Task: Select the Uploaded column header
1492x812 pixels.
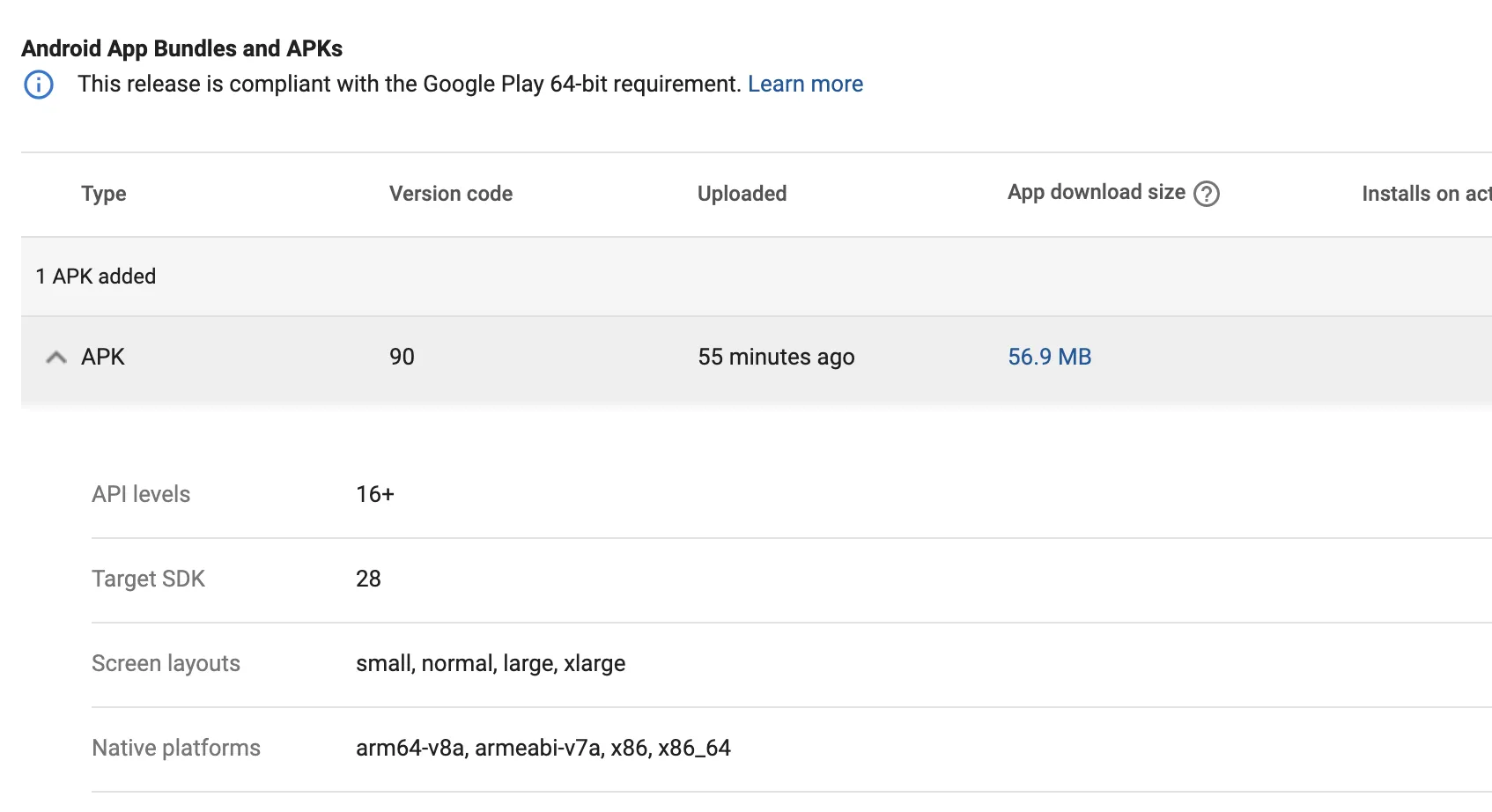Action: (742, 194)
